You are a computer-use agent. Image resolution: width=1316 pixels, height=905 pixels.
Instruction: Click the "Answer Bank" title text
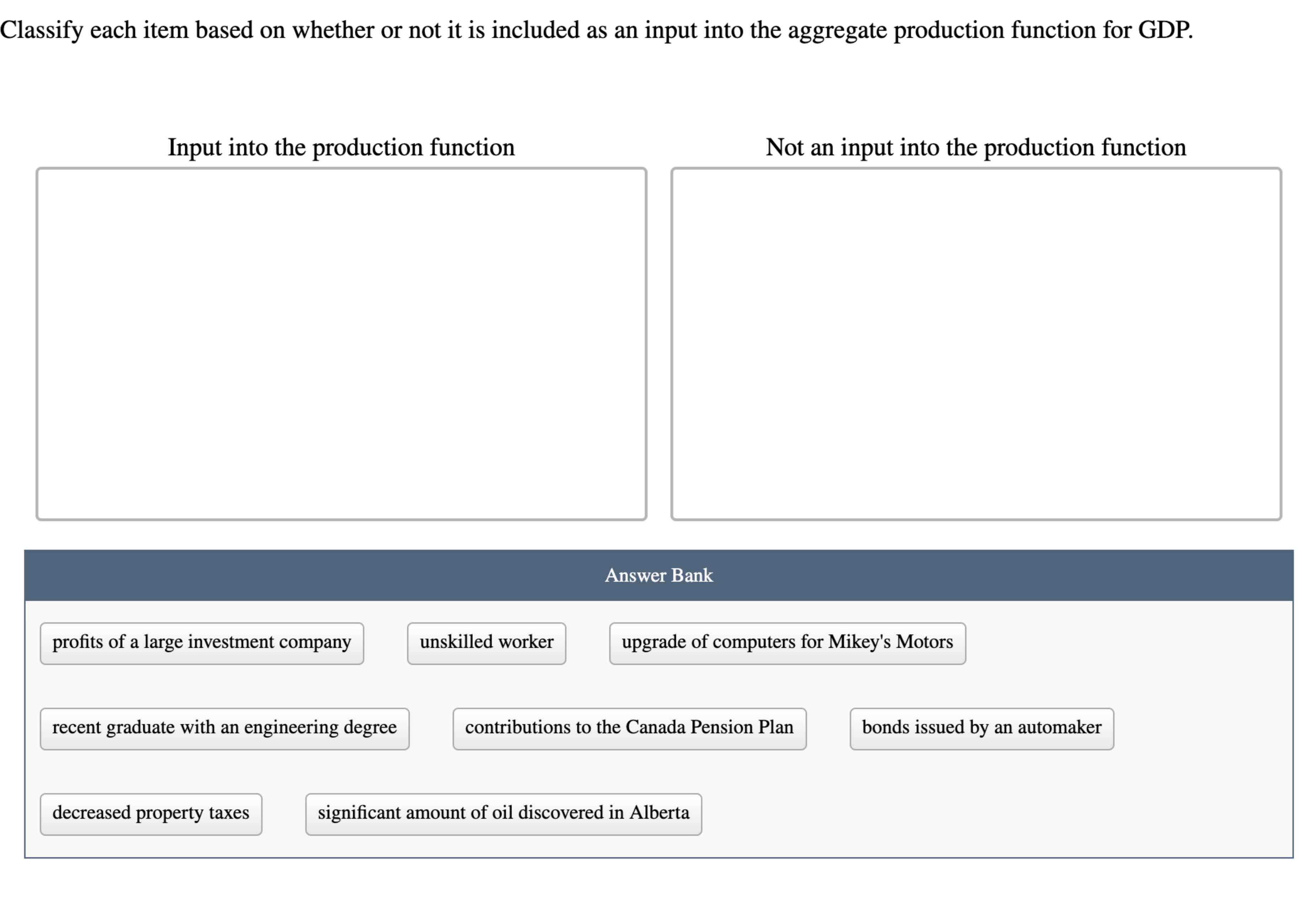coord(658,575)
